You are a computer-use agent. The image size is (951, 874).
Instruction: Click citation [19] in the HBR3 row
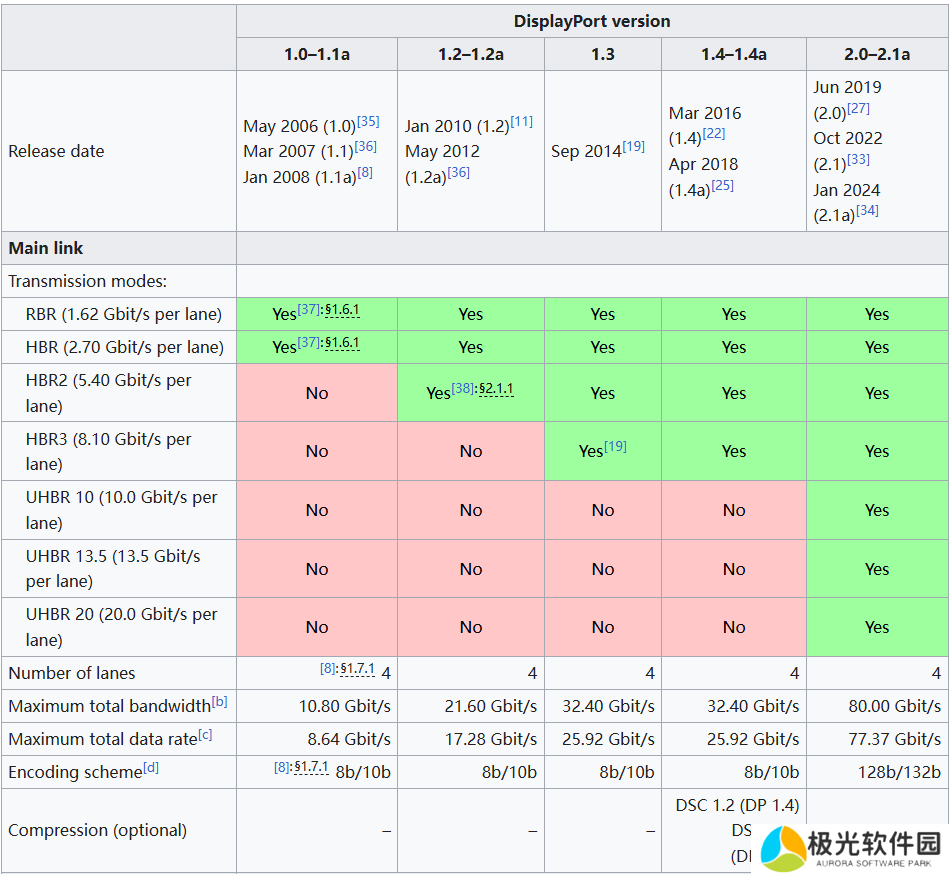[615, 447]
